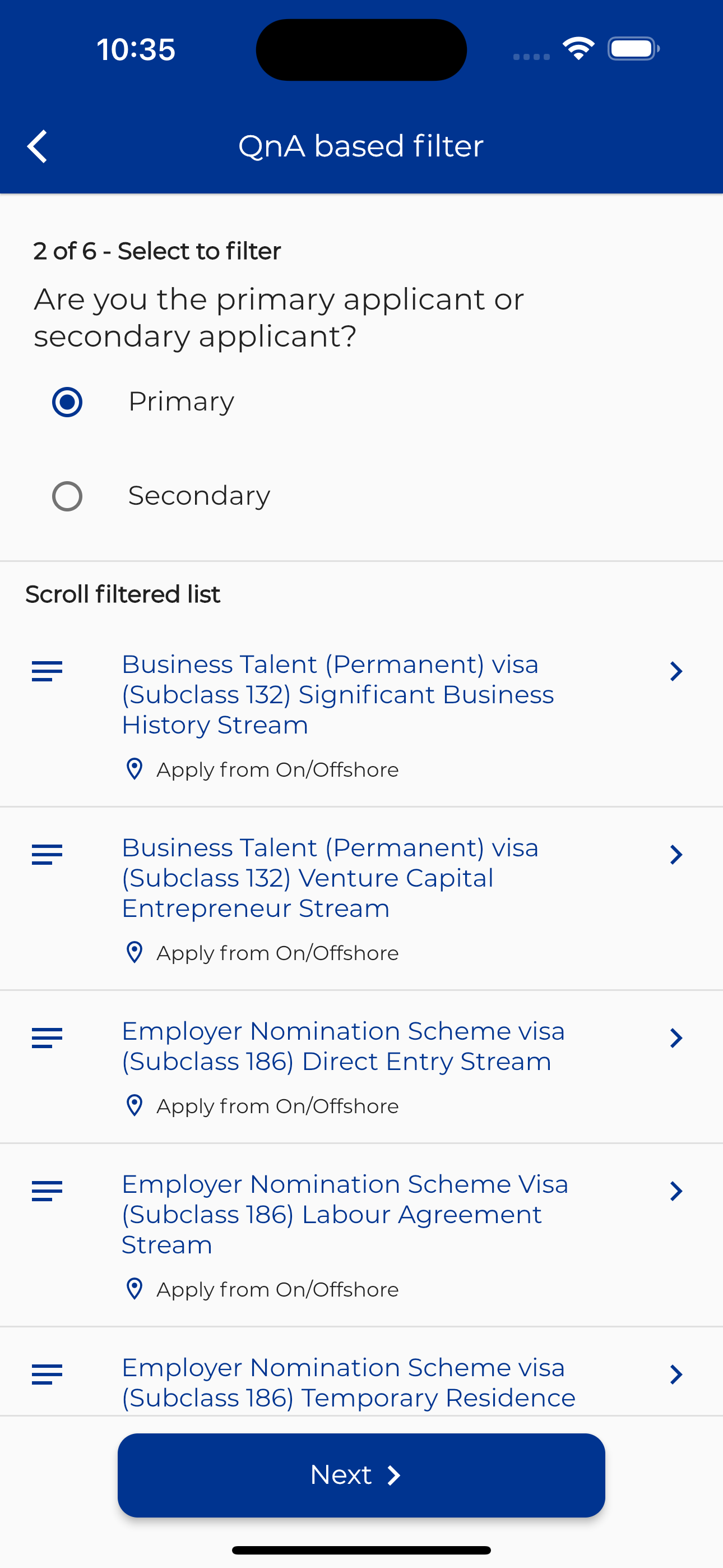Click list icon beside Venture Capital Entrepreneur Stream
The height and width of the screenshot is (1568, 723).
click(x=47, y=854)
